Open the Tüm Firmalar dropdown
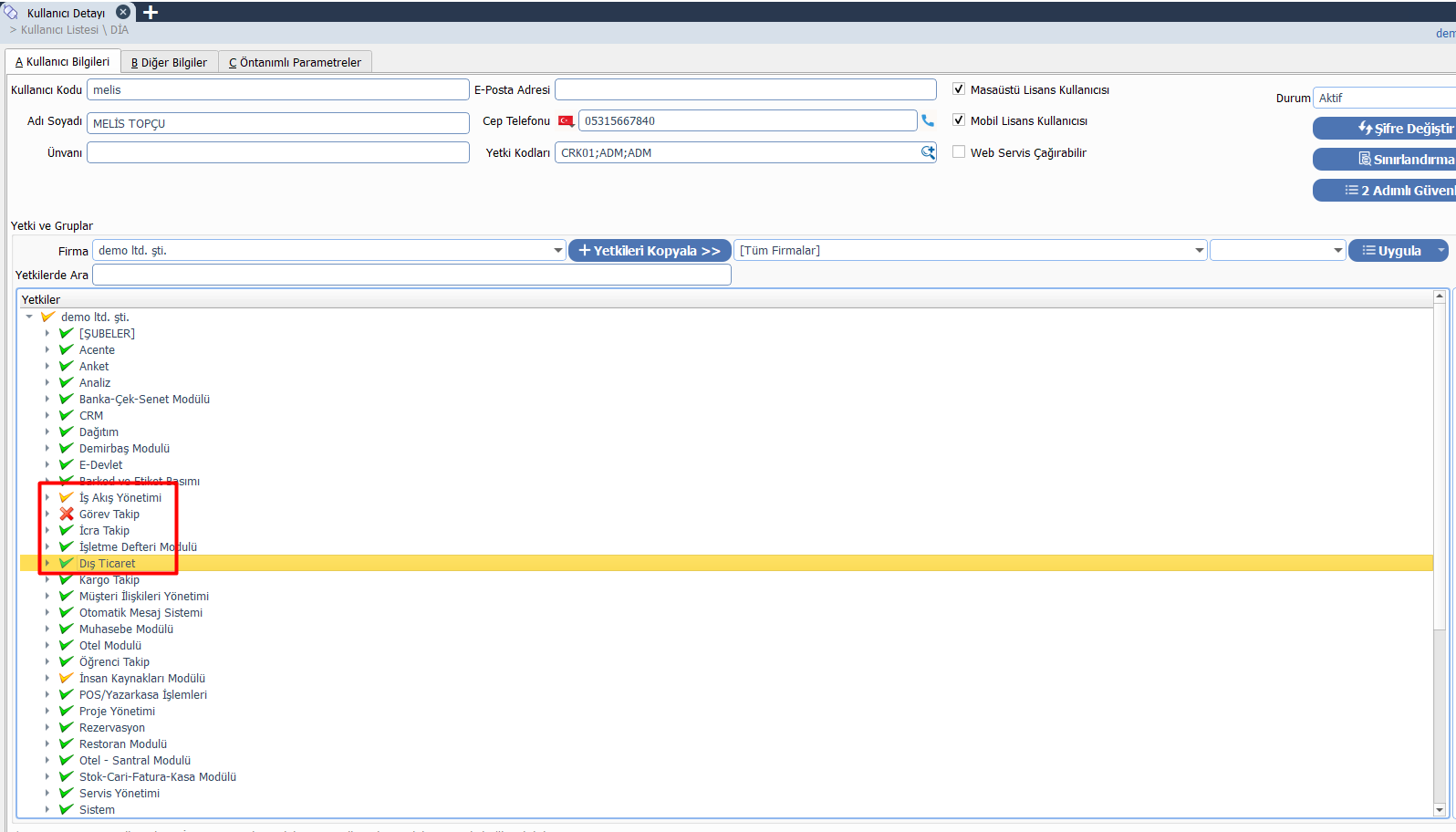The width and height of the screenshot is (1456, 832). (1199, 250)
